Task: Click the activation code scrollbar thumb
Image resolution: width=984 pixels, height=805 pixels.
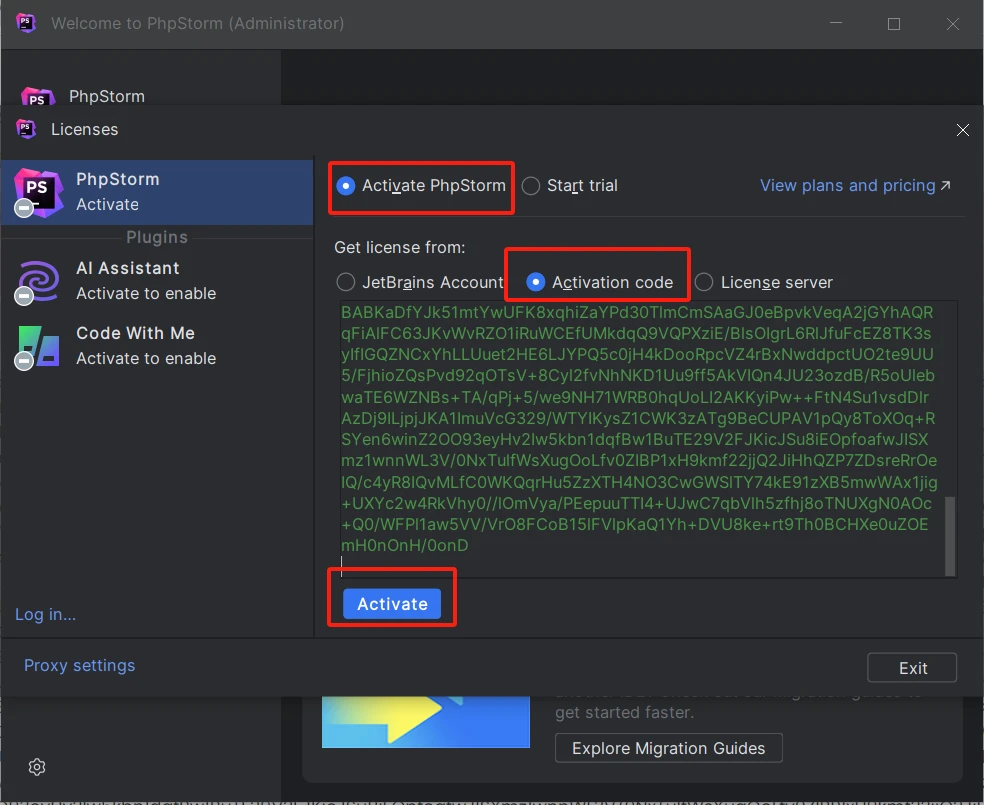Action: pyautogui.click(x=950, y=535)
